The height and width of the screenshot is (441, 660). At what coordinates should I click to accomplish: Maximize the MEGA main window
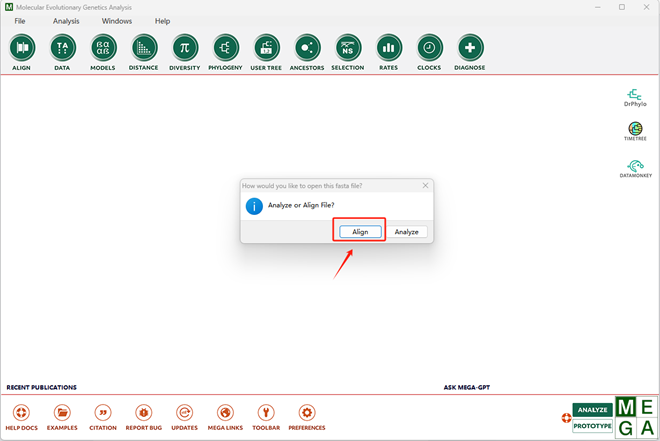[622, 7]
